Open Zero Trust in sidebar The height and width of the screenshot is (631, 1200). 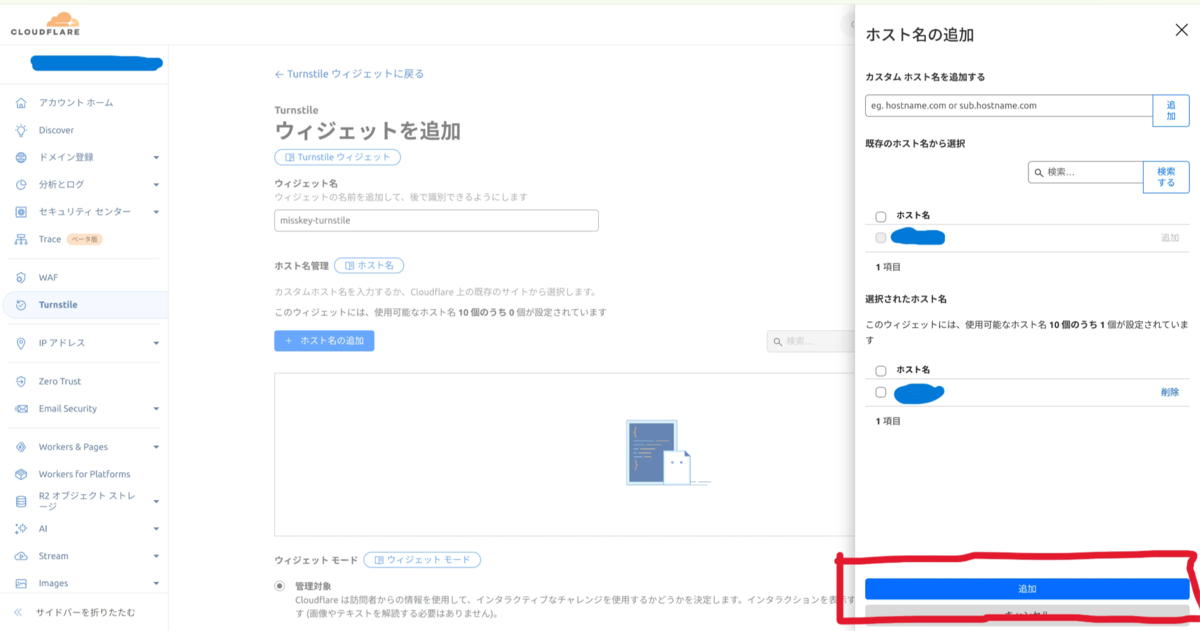(60, 381)
